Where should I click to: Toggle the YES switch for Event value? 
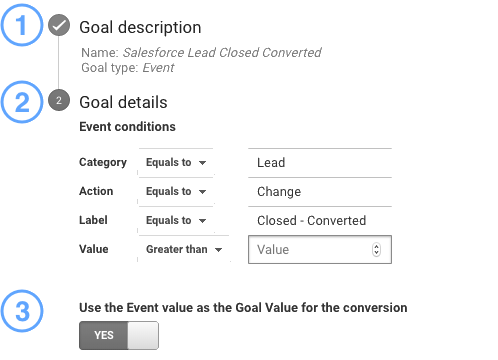(119, 335)
